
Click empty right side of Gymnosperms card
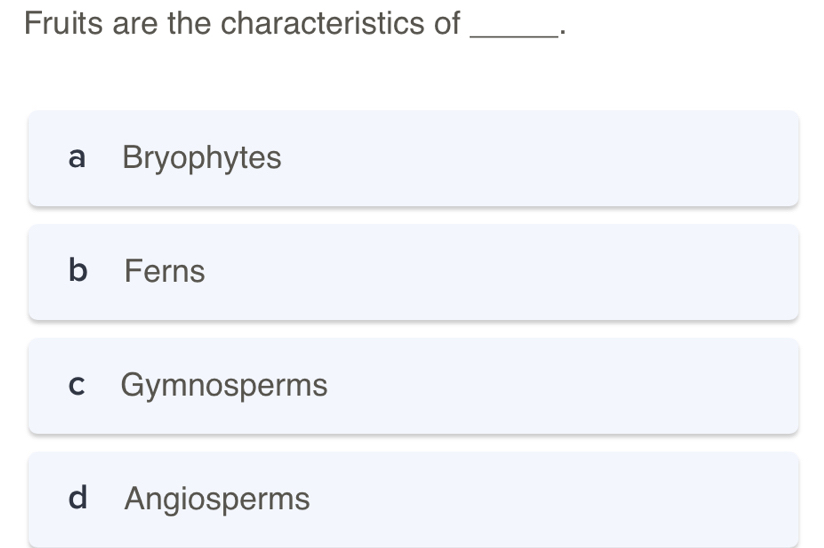(600, 385)
